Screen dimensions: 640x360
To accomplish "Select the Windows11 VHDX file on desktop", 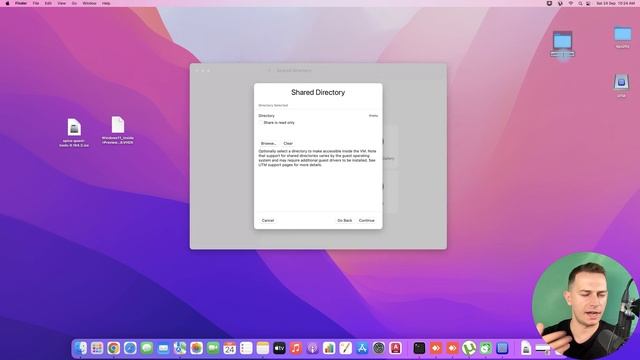I will [x=118, y=130].
